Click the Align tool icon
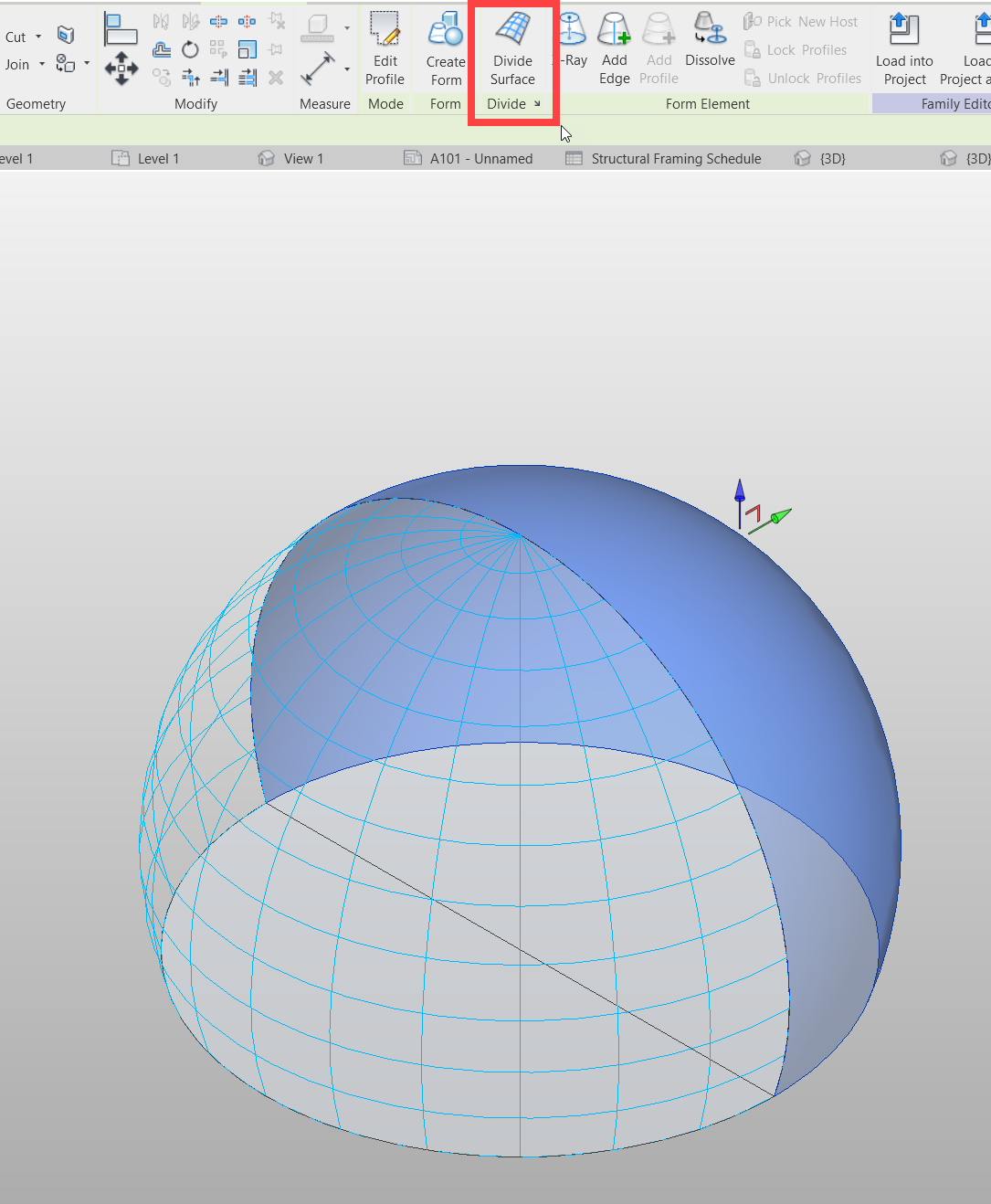This screenshot has width=991, height=1204. 121,28
